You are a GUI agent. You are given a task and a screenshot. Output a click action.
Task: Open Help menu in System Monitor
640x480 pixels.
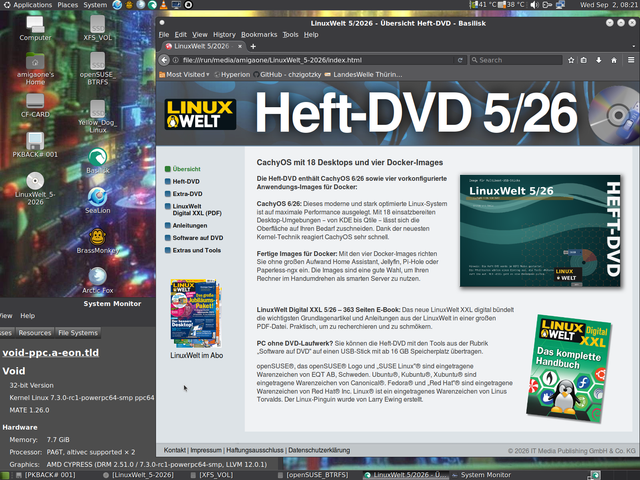coord(27,316)
